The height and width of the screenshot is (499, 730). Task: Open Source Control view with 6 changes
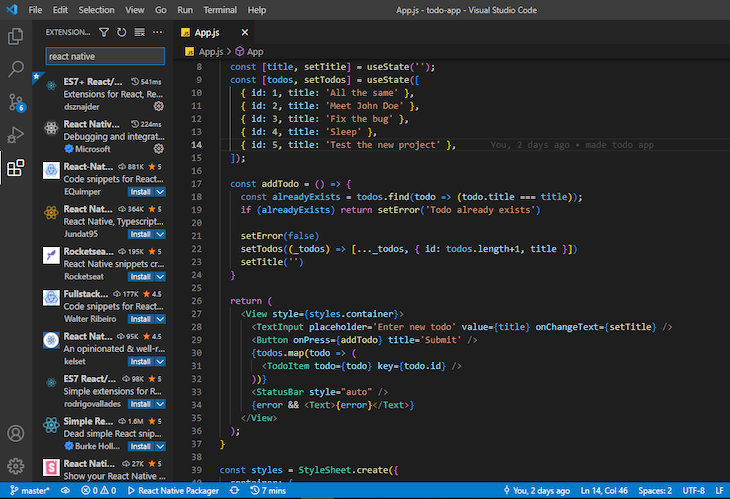pos(16,102)
